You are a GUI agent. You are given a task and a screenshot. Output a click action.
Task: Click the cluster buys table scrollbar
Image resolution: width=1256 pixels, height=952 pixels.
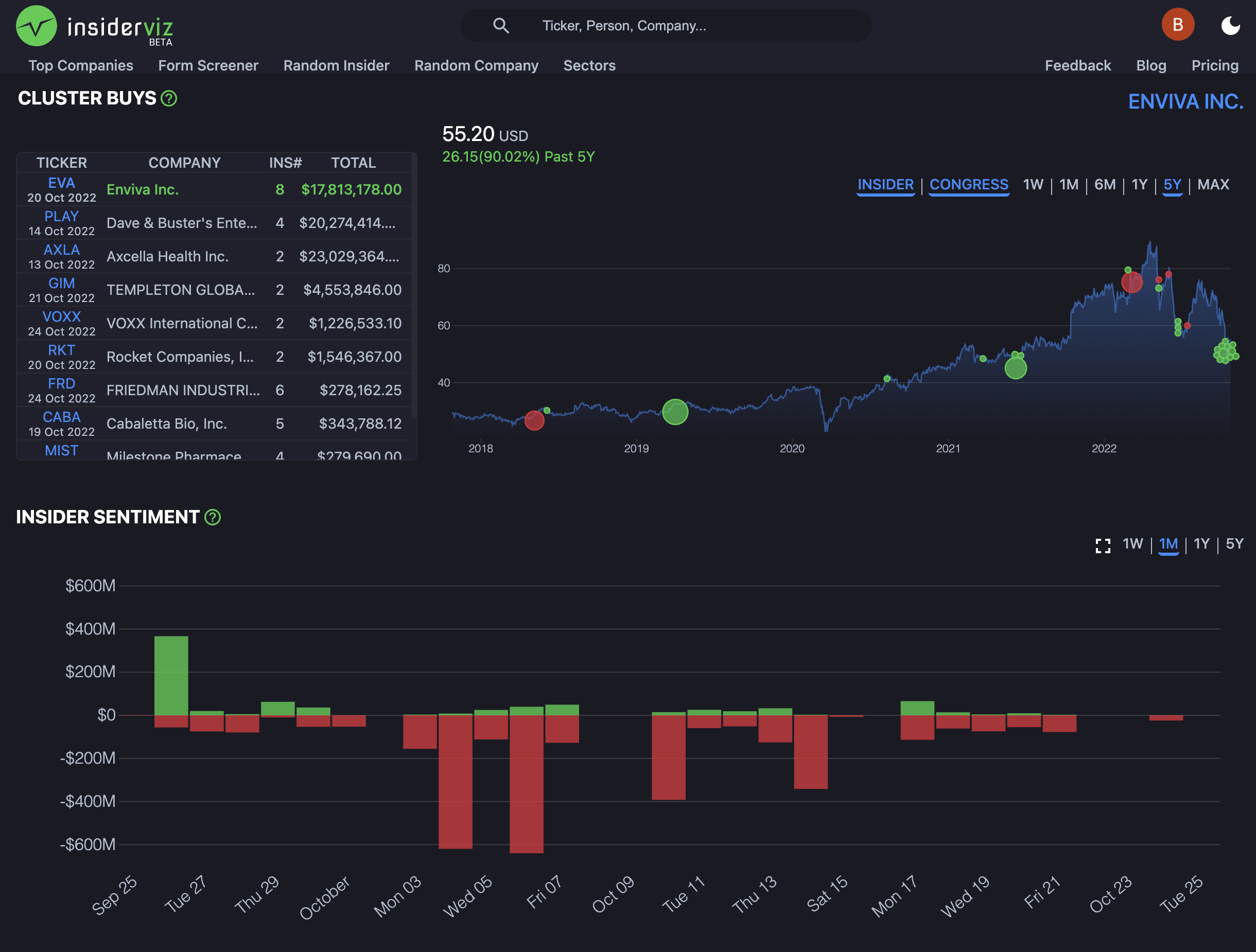414,287
